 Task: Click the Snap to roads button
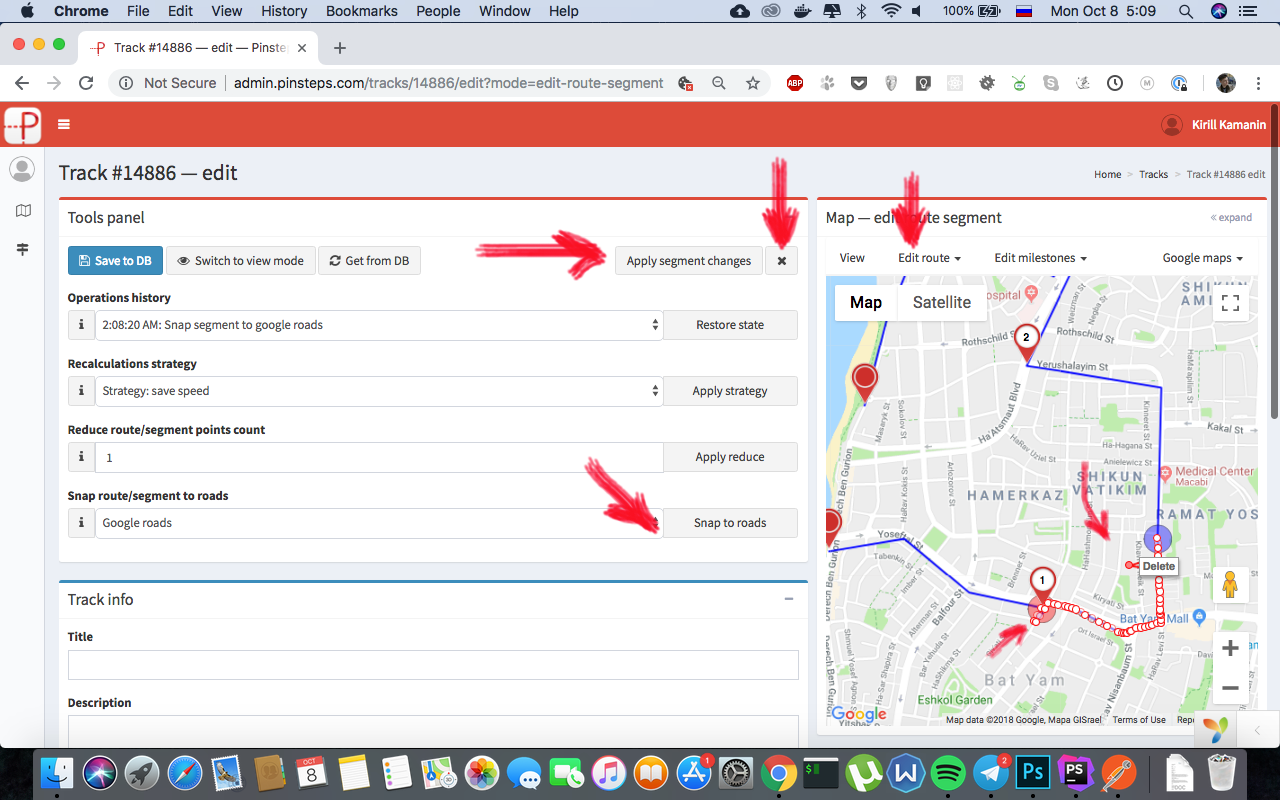pos(730,523)
